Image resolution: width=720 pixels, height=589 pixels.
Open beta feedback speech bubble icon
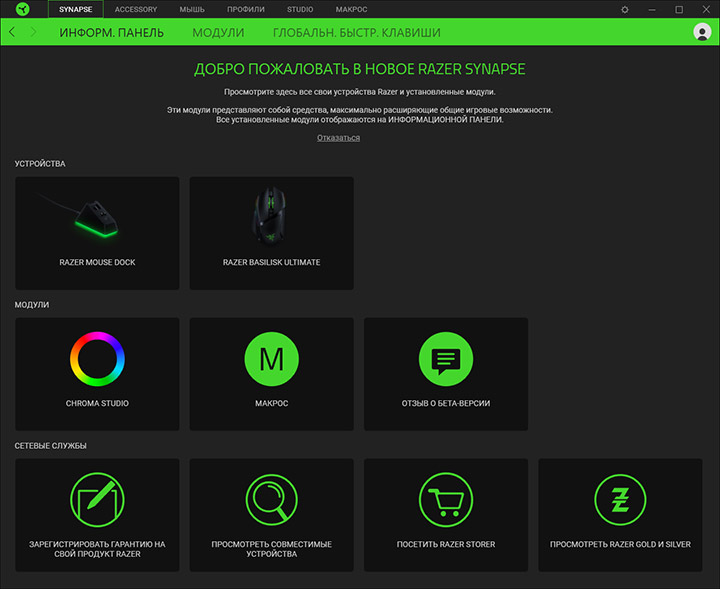[445, 359]
